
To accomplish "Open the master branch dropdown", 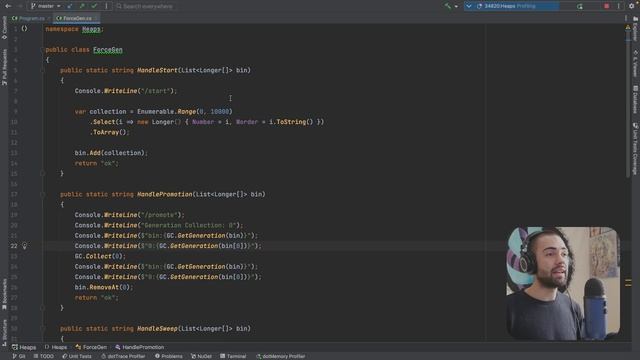I will pyautogui.click(x=46, y=6).
